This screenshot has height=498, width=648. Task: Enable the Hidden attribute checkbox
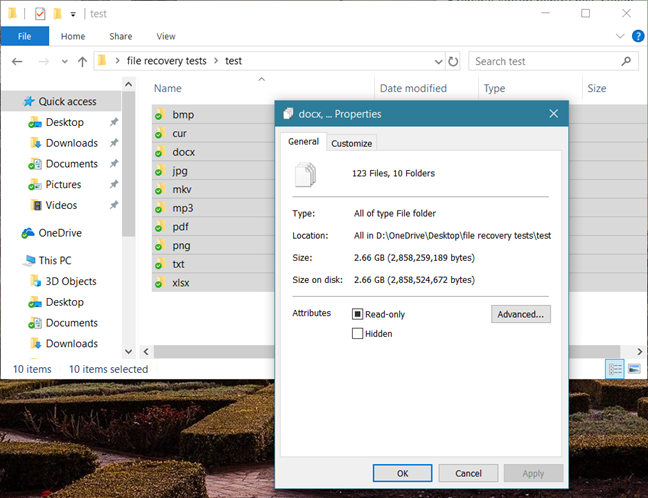357,334
